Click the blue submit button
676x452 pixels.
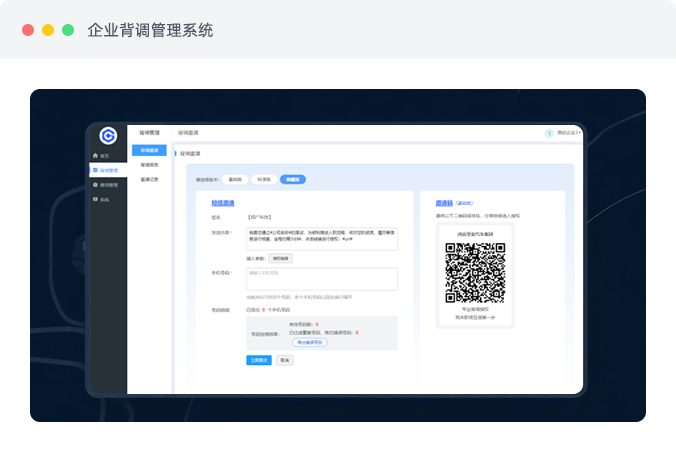[x=259, y=360]
